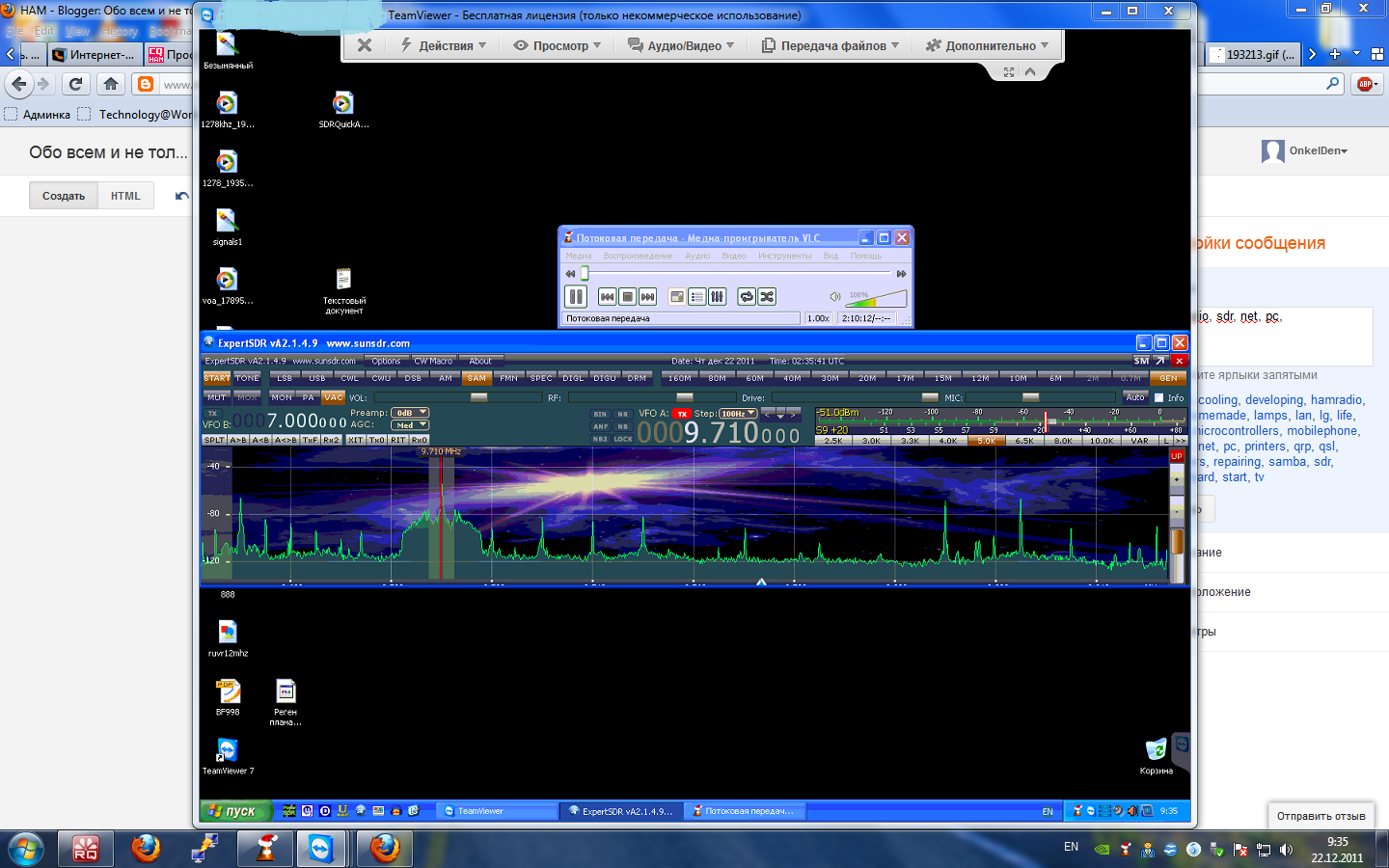Toggle SPLT split mode

tap(214, 440)
